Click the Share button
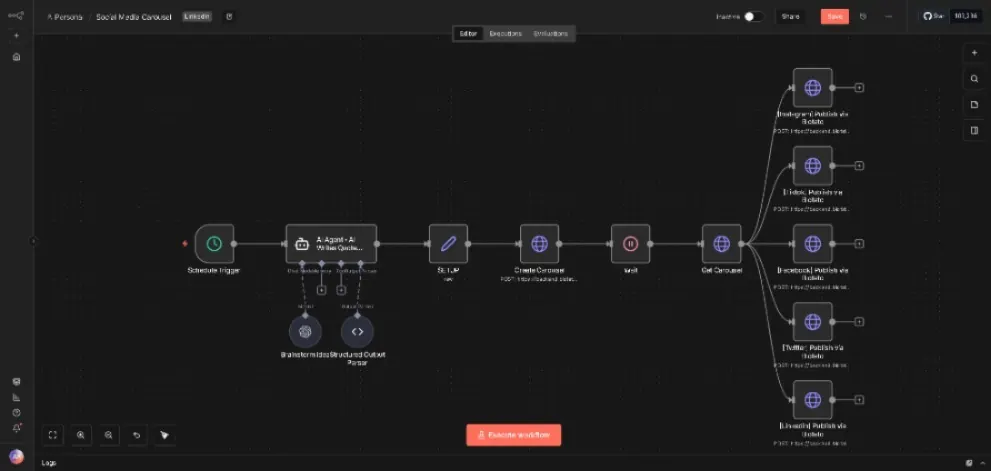Viewport: 991px width, 471px height. coord(791,16)
